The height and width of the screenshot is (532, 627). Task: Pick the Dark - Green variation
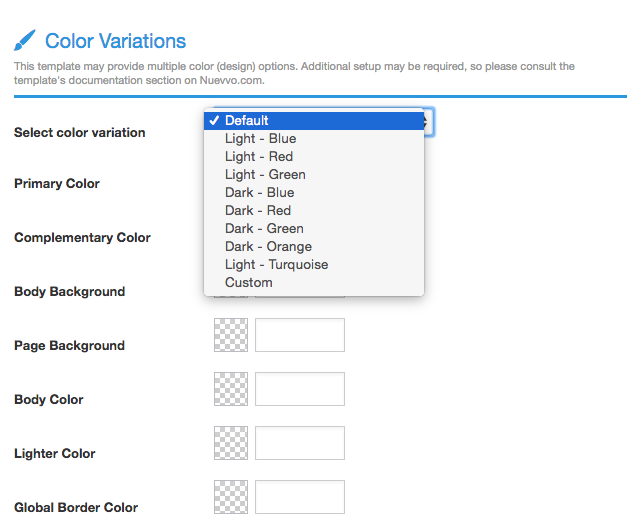314,229
